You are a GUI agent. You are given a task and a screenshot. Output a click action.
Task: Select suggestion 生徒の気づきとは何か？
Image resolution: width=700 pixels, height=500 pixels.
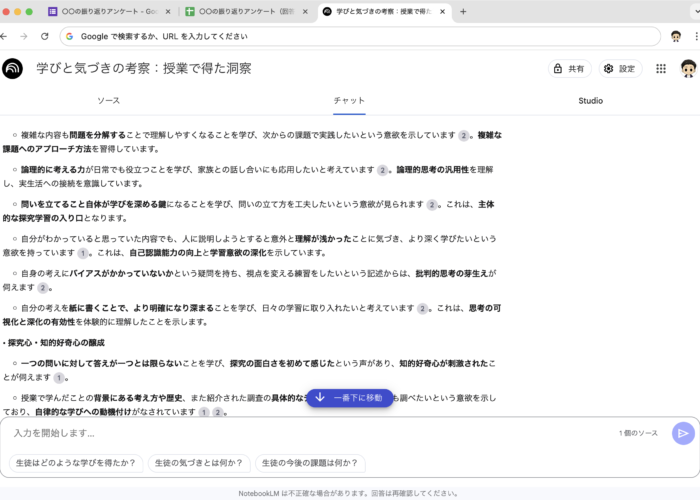coord(199,463)
